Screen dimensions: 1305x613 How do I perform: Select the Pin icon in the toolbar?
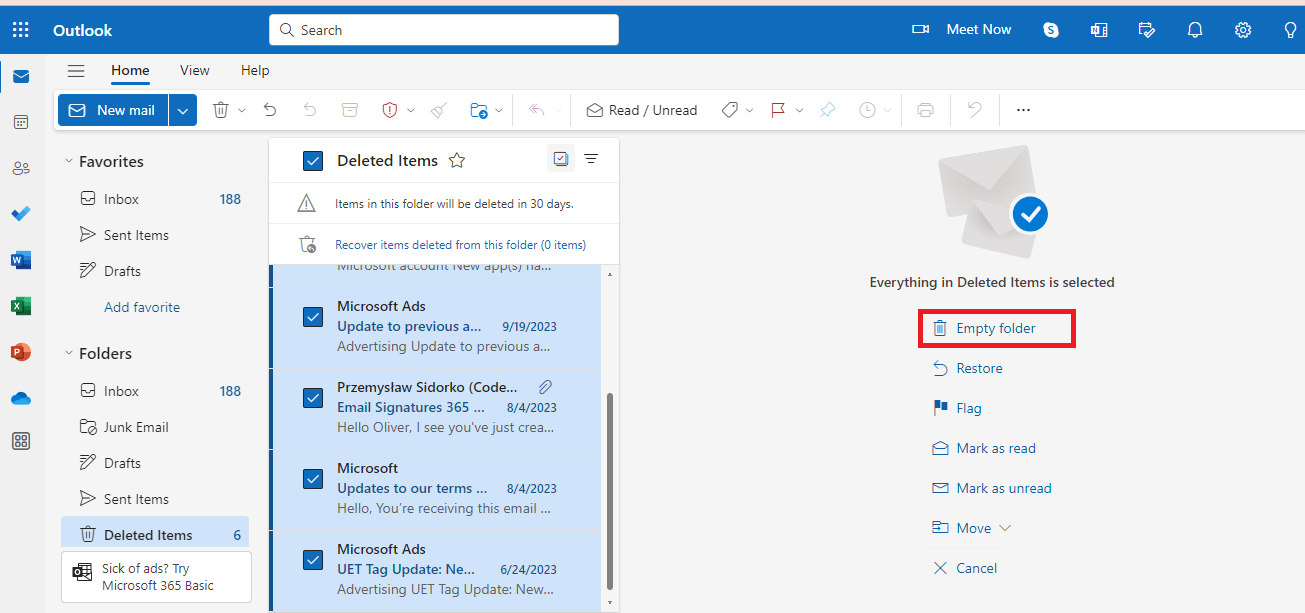[x=827, y=110]
